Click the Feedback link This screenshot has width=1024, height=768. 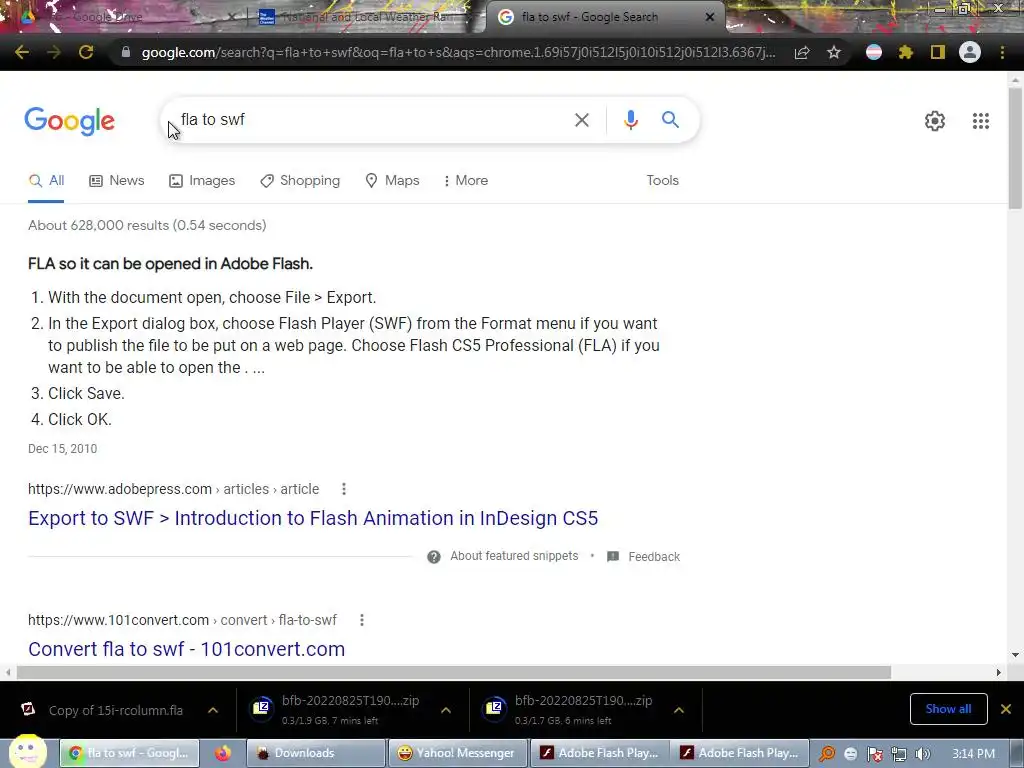(654, 557)
